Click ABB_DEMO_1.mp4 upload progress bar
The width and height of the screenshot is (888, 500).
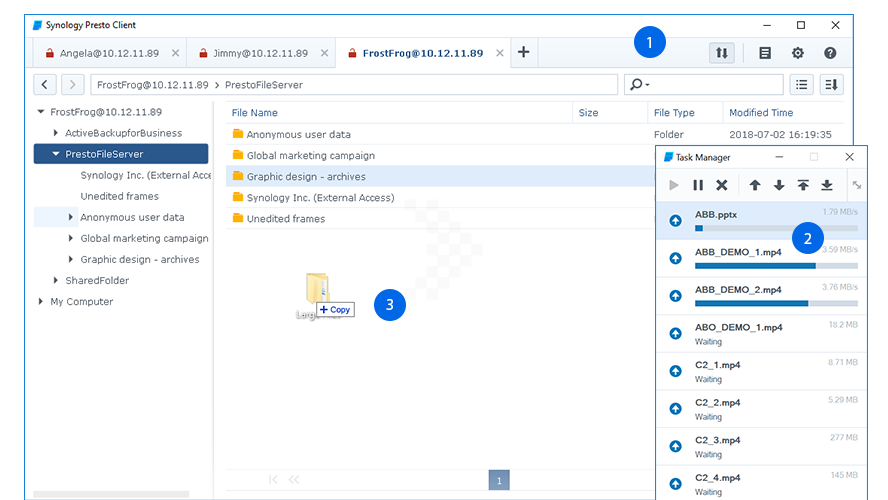coord(776,266)
